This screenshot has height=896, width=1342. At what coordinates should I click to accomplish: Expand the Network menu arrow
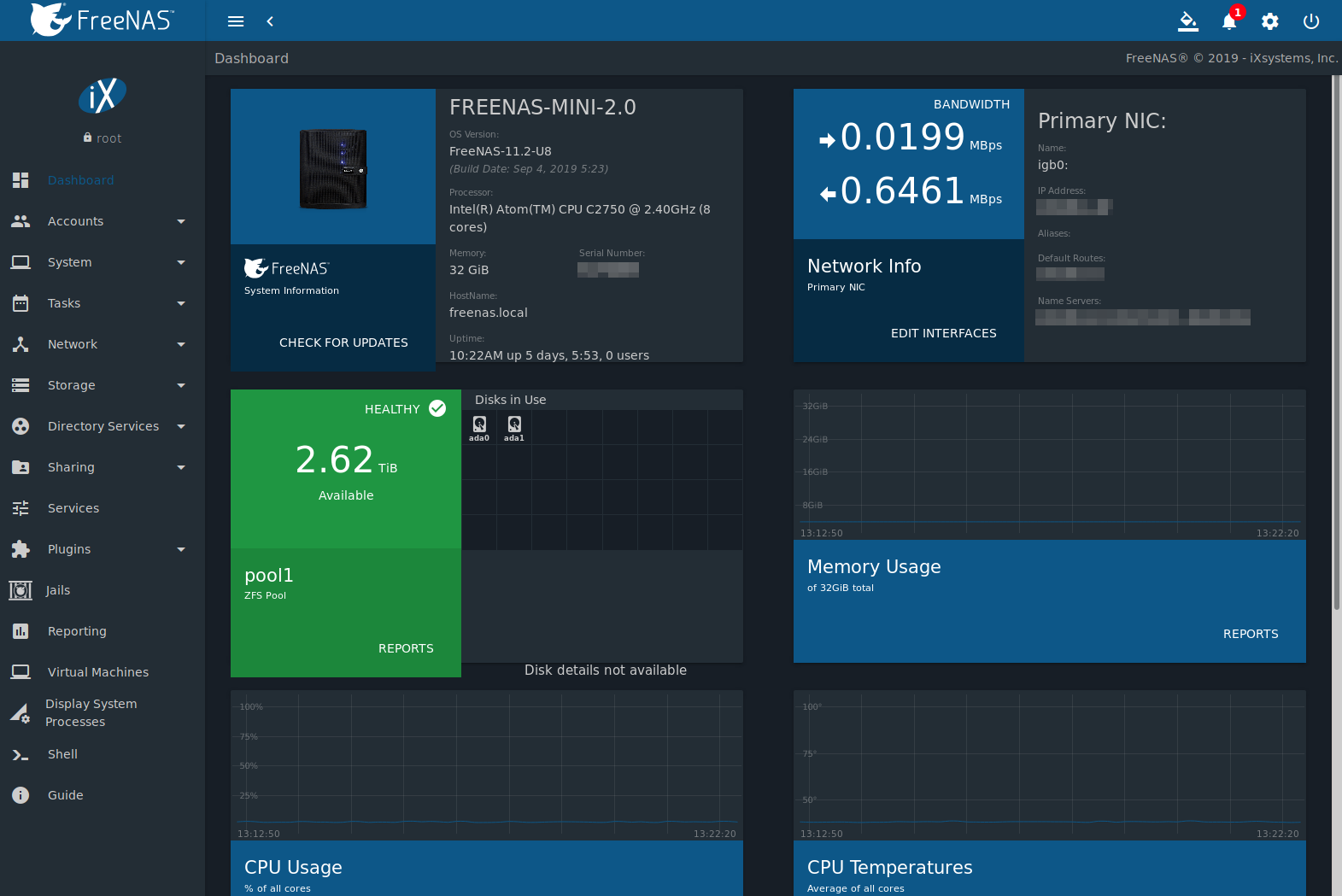(181, 344)
